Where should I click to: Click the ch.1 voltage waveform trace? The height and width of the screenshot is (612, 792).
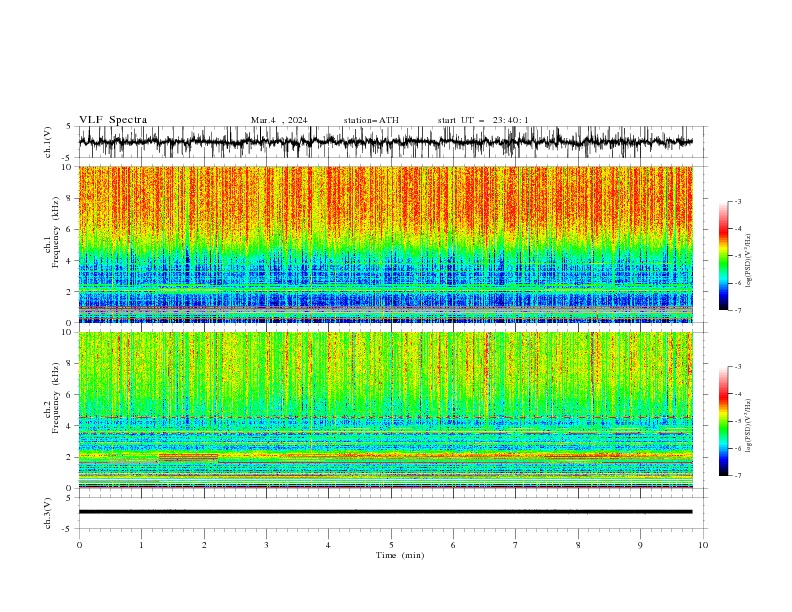click(x=386, y=142)
